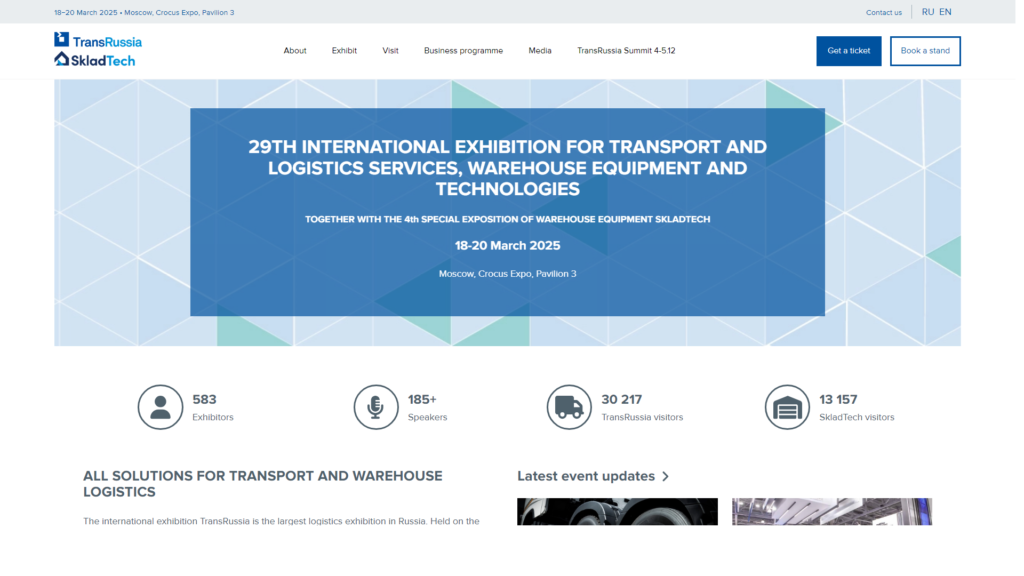Click the paragraph starting The international exhibition TransRussia

tap(281, 521)
